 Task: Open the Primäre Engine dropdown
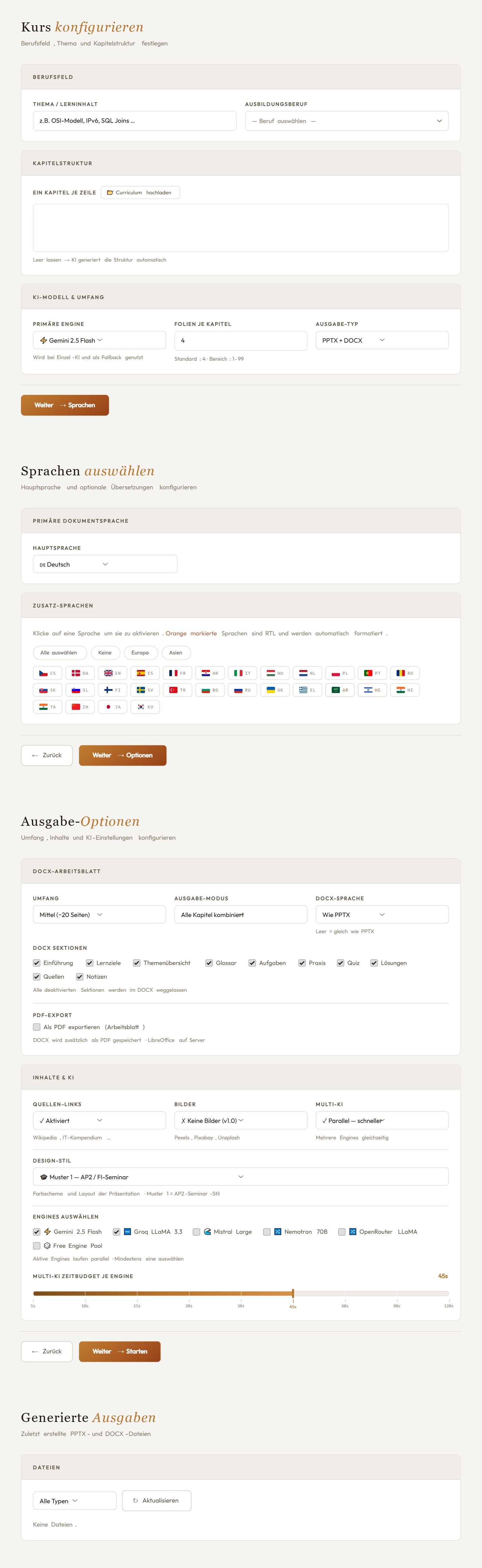[x=99, y=340]
